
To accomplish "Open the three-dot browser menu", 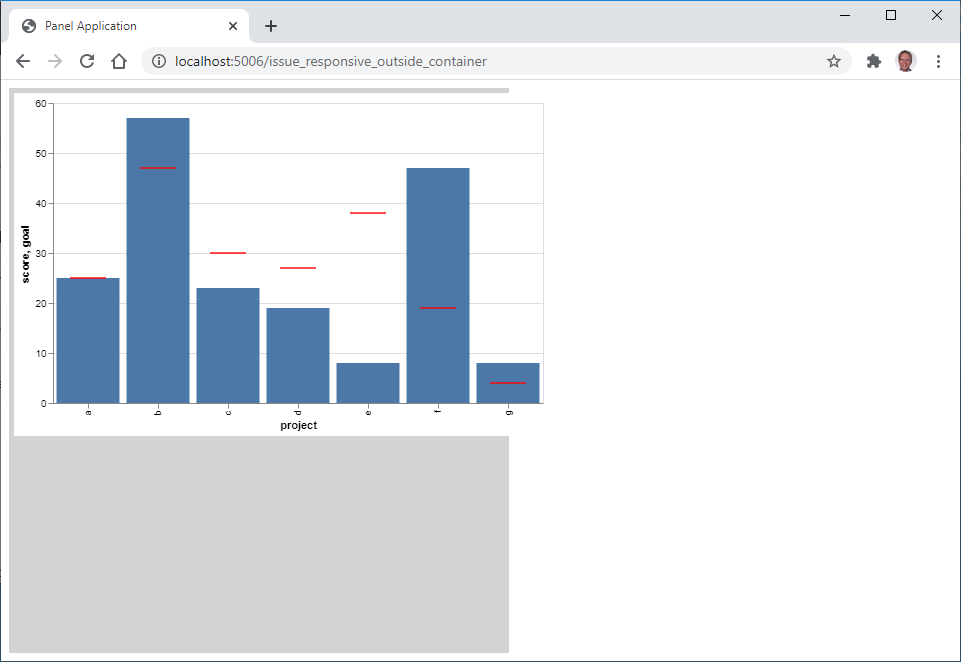I will tap(938, 61).
